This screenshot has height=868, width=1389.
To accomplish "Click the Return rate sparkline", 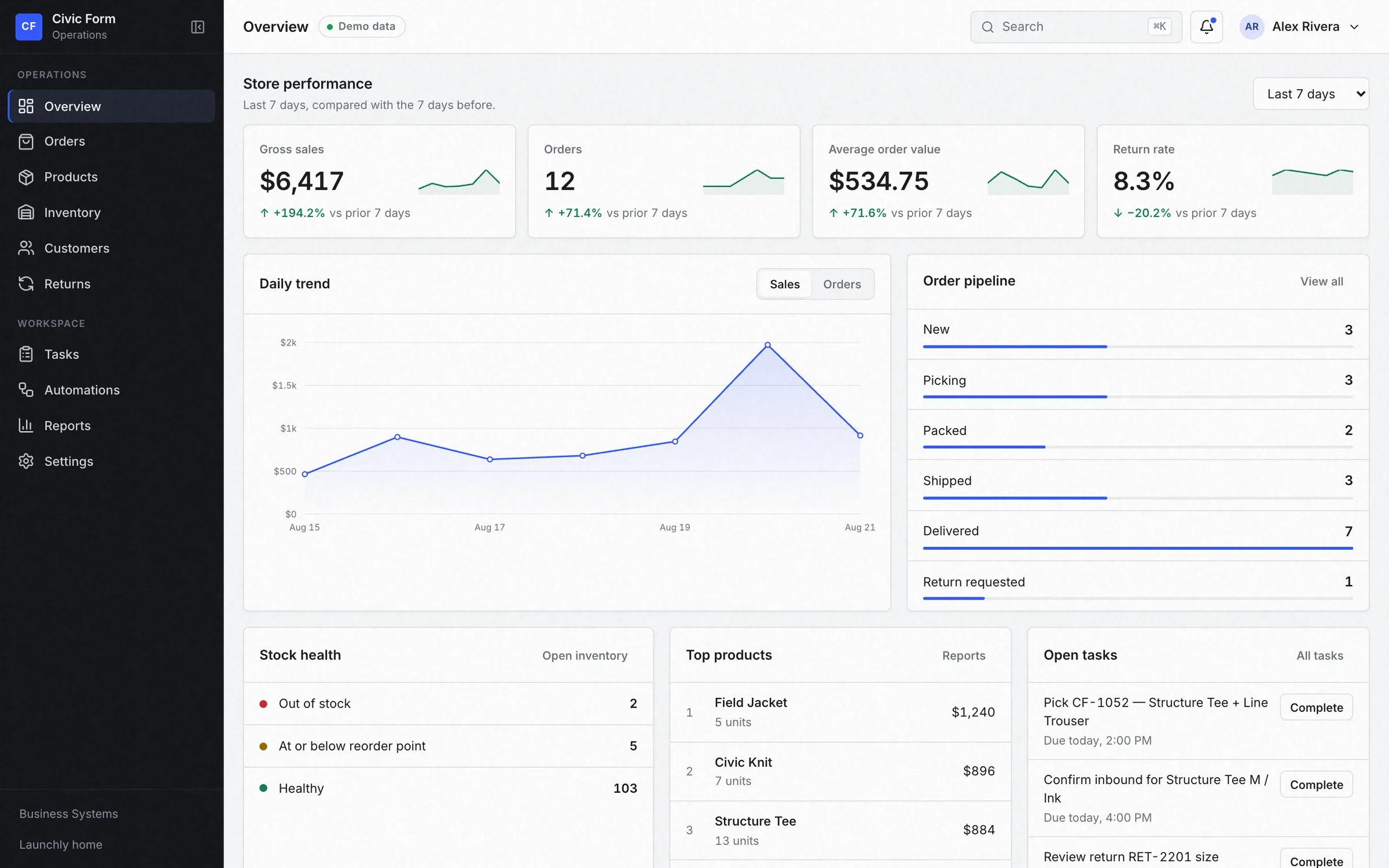I will pos(1313,182).
